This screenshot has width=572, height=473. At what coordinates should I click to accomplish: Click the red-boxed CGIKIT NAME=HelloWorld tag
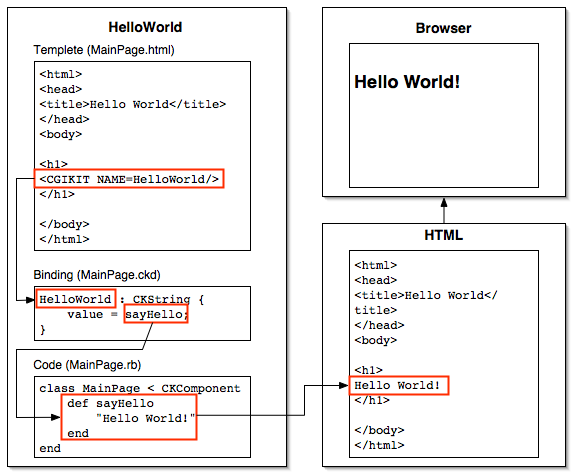click(x=129, y=179)
